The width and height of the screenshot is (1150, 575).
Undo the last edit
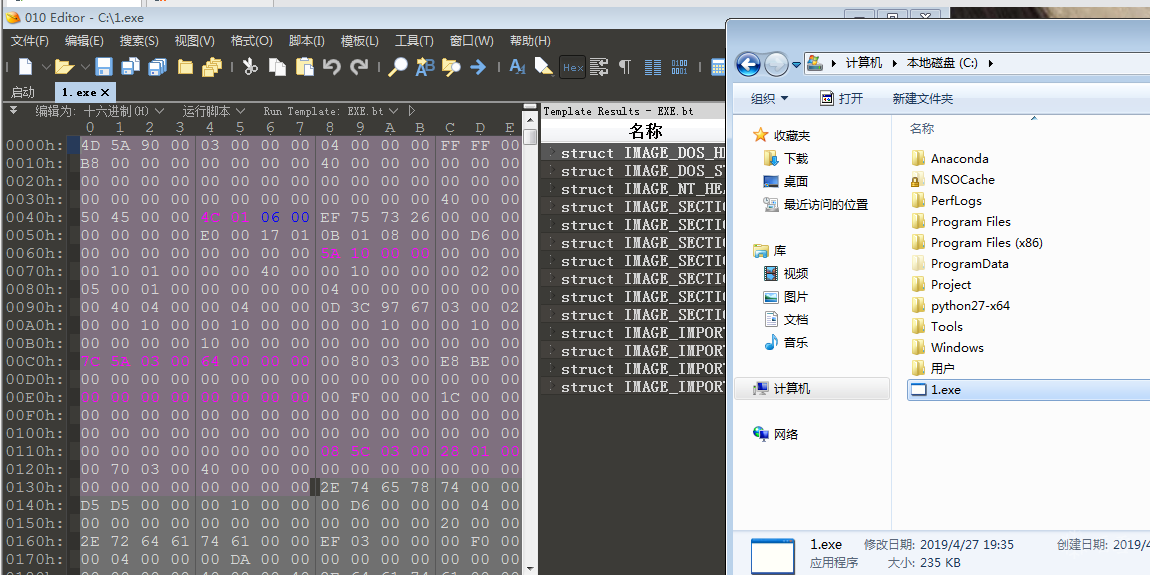(x=332, y=67)
